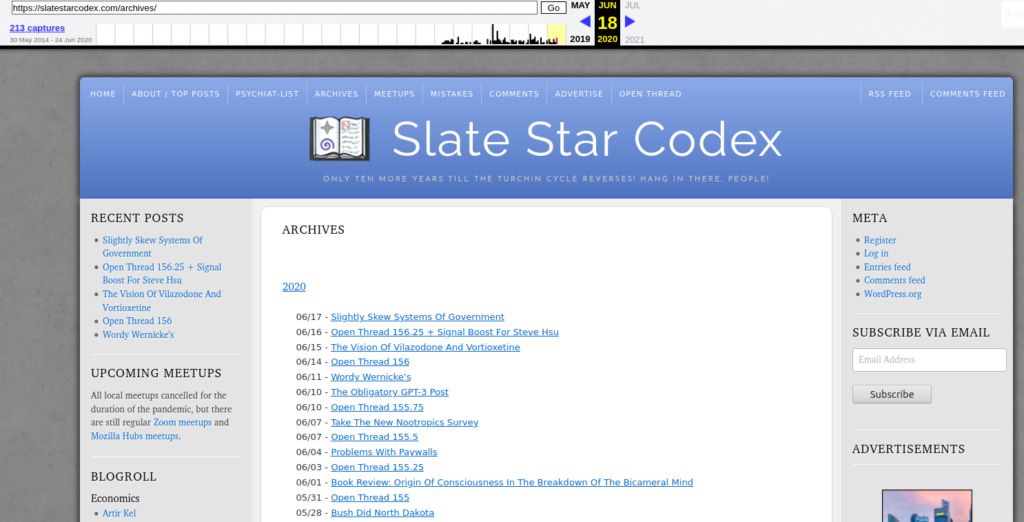Follow the Mozilla Hubs meetups link
This screenshot has width=1024, height=522.
(135, 436)
